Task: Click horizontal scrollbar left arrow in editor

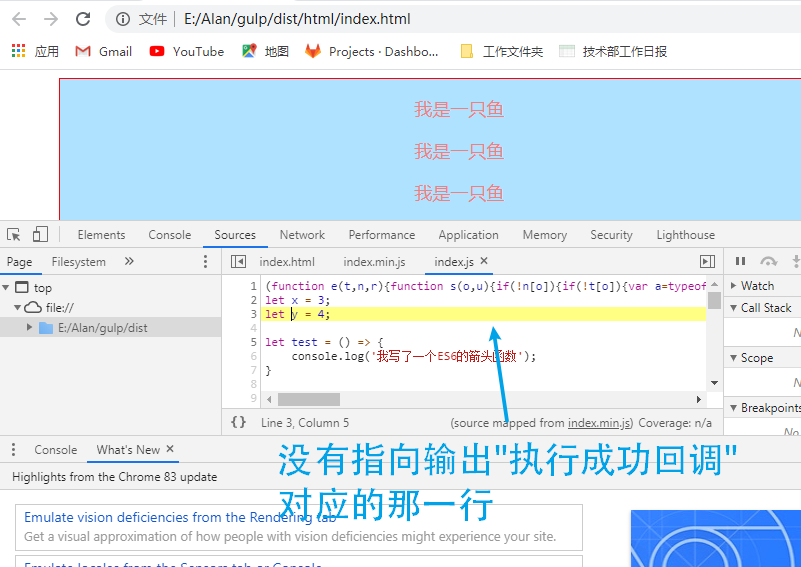Action: click(x=269, y=399)
